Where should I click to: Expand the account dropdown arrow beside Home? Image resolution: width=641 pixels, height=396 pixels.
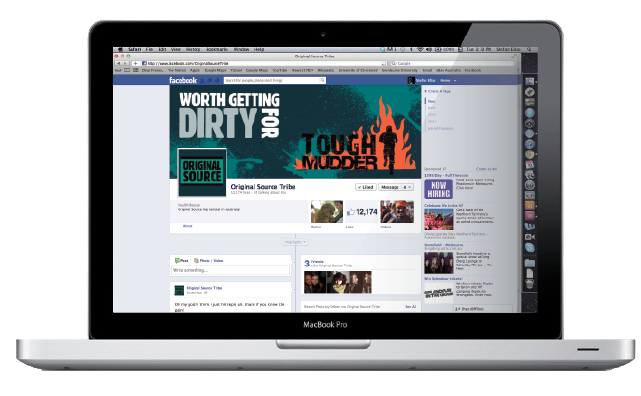455,81
